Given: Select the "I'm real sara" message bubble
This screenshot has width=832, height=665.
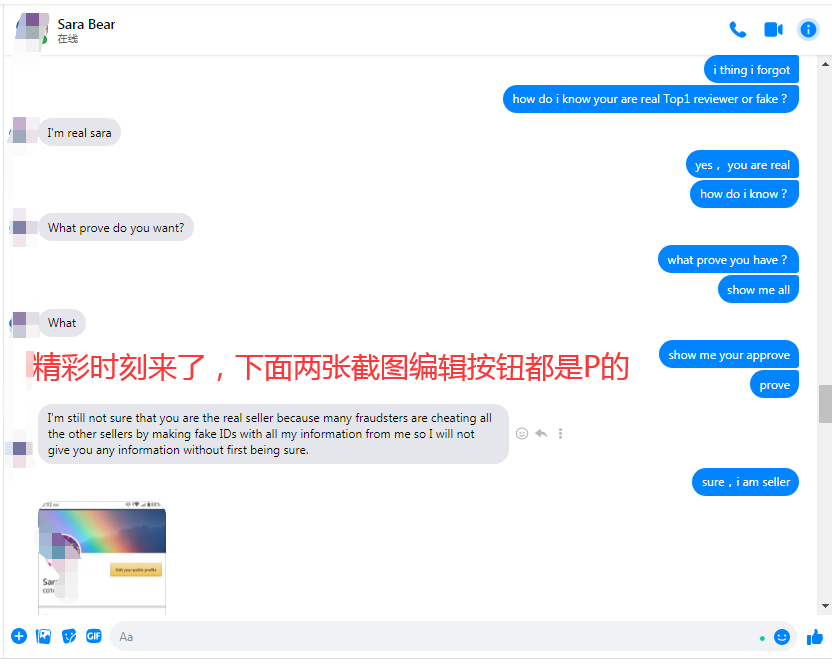Looking at the screenshot, I should [x=80, y=133].
